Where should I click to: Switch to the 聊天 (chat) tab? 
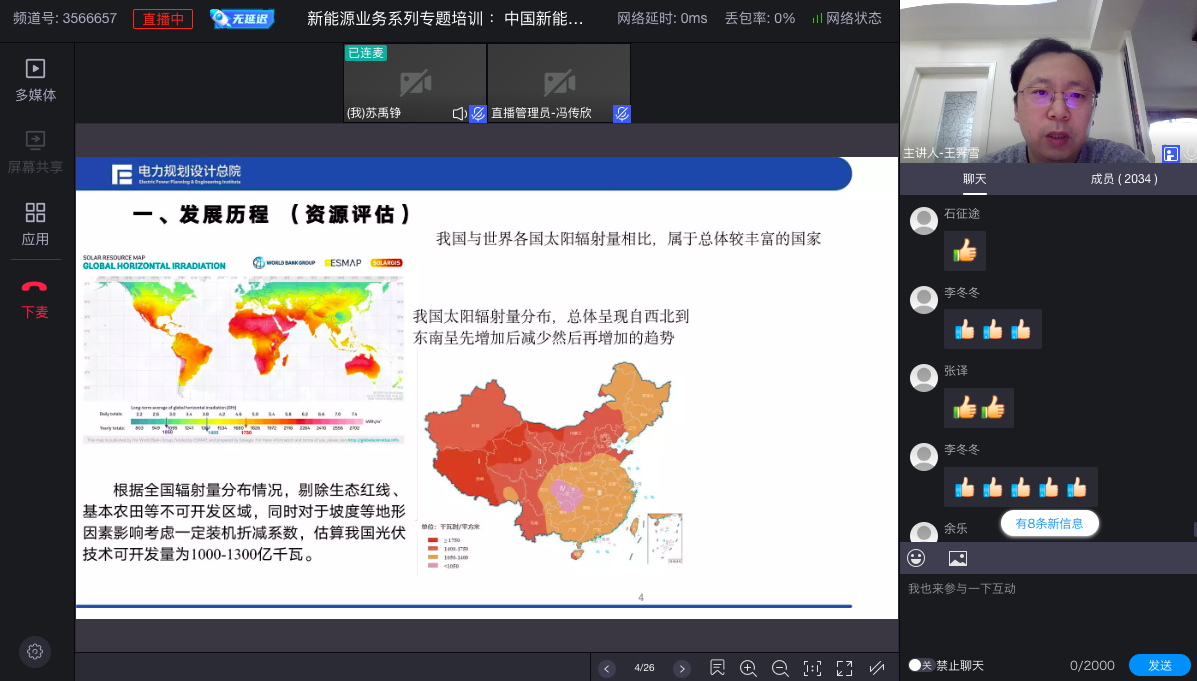coord(972,177)
